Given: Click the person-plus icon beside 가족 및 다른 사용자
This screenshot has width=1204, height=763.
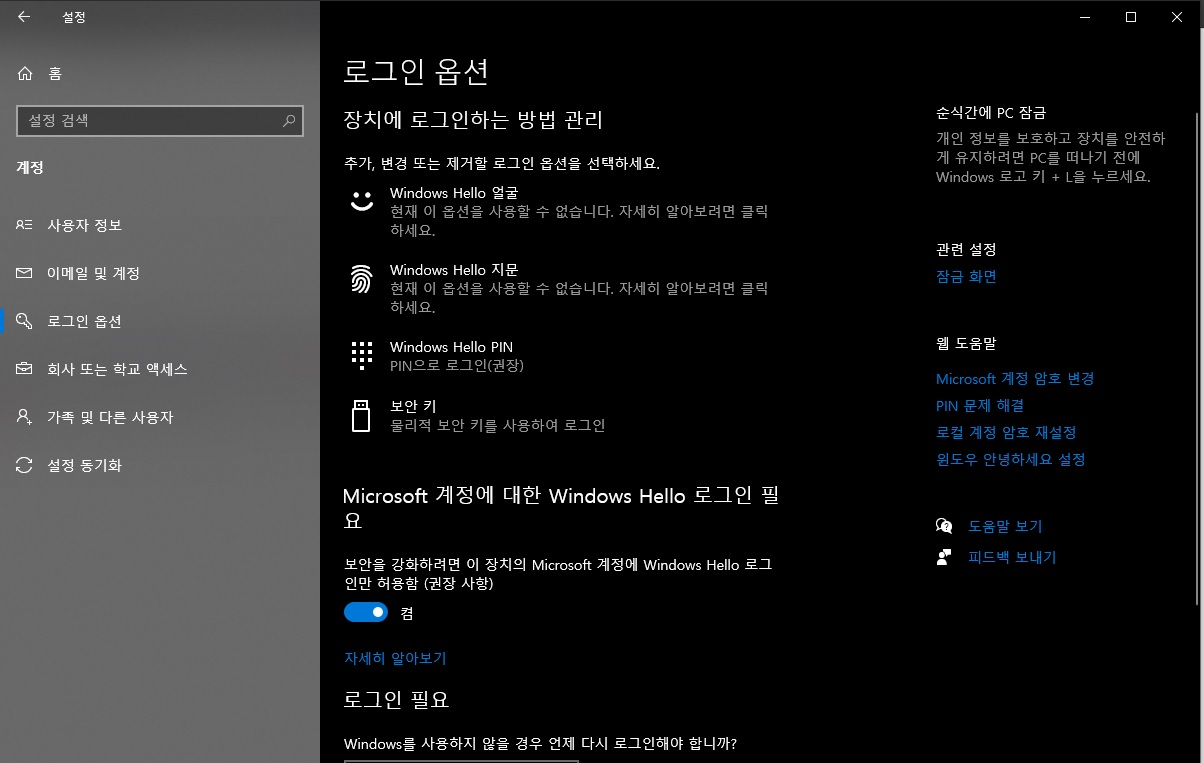Looking at the screenshot, I should coord(25,417).
